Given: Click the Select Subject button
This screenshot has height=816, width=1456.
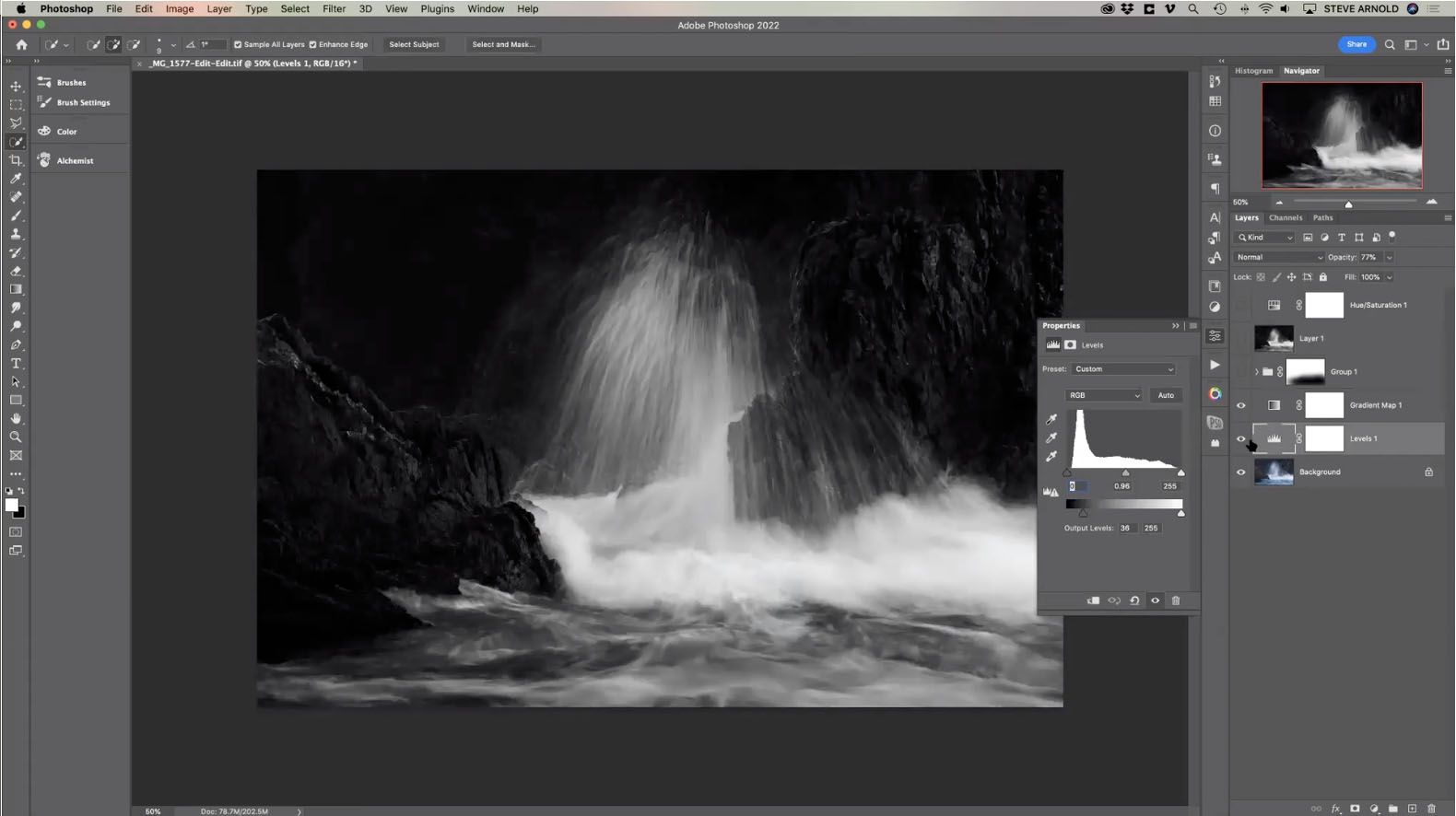Looking at the screenshot, I should click(x=414, y=44).
